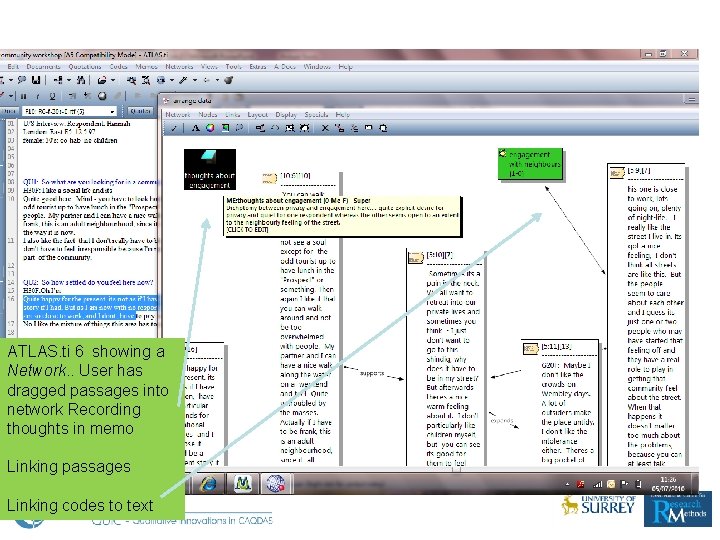Image resolution: width=720 pixels, height=540 pixels.
Task: Click the pencil edit icon in network toolbar
Action: [x=174, y=128]
